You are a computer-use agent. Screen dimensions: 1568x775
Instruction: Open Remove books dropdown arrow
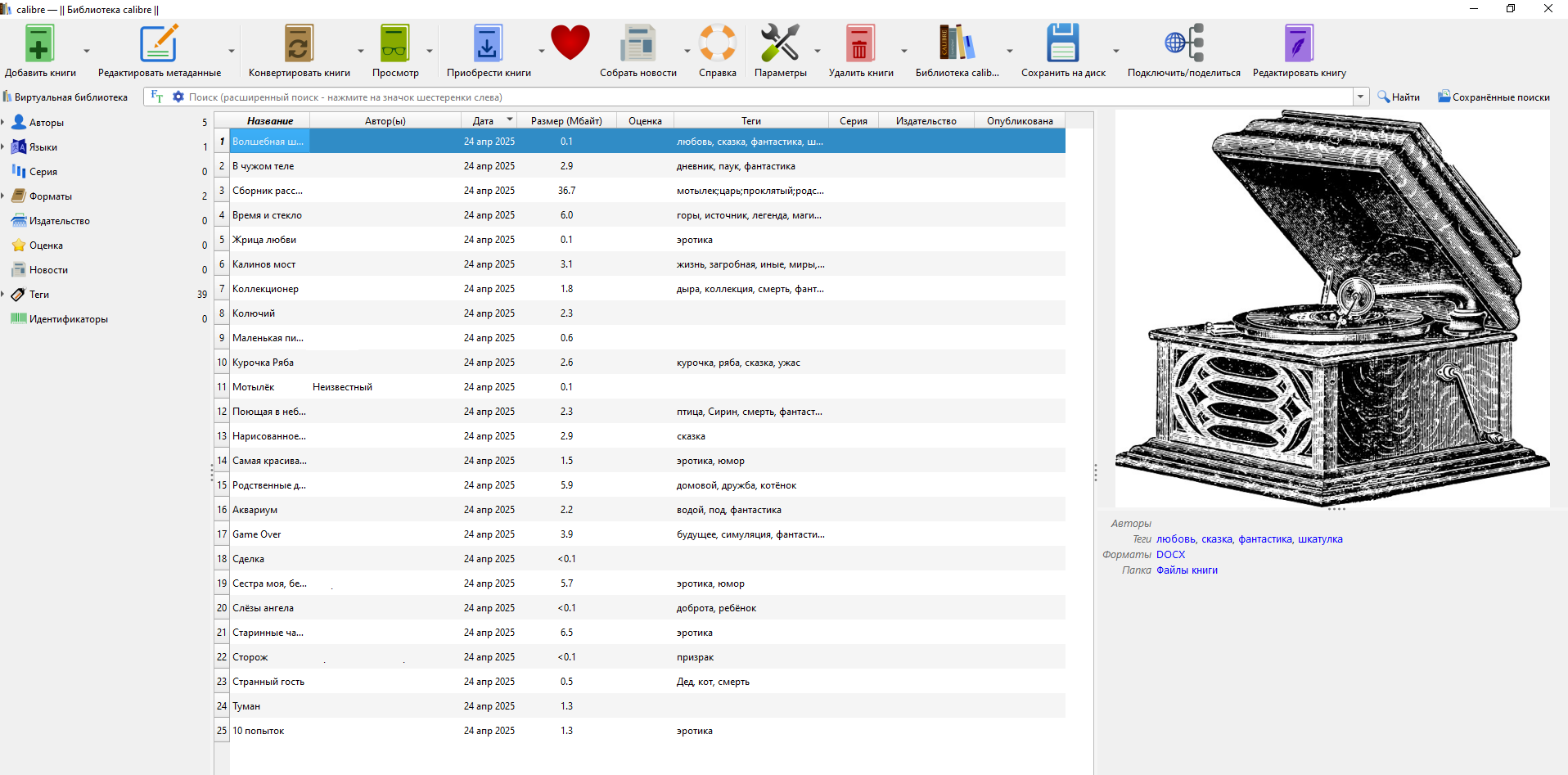pyautogui.click(x=904, y=51)
